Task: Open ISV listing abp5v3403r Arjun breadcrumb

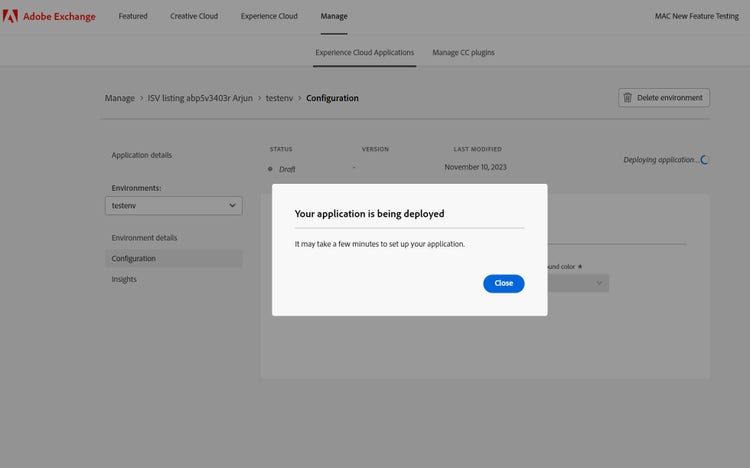Action: [200, 98]
